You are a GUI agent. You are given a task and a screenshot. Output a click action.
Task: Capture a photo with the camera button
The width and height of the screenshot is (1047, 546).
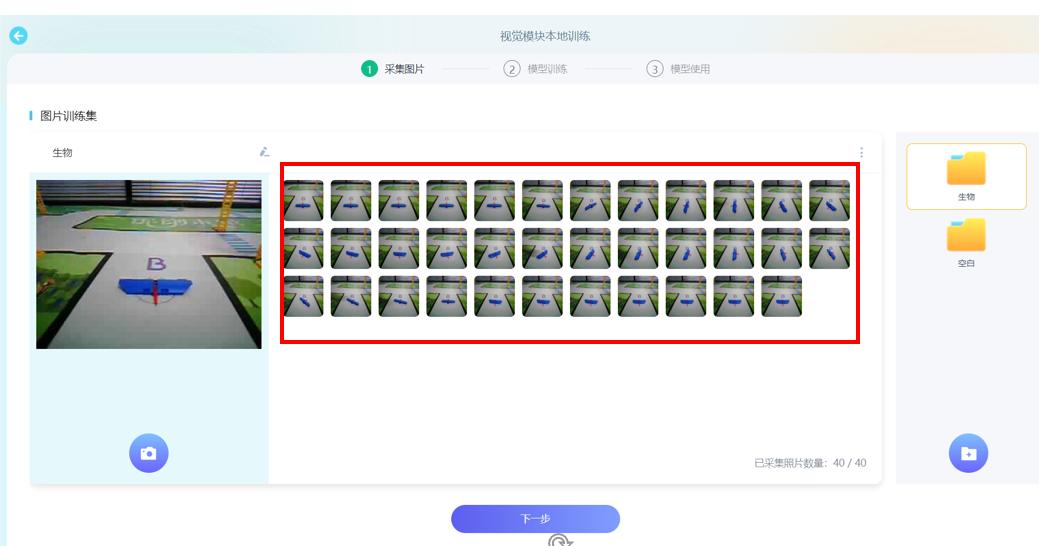pos(148,453)
